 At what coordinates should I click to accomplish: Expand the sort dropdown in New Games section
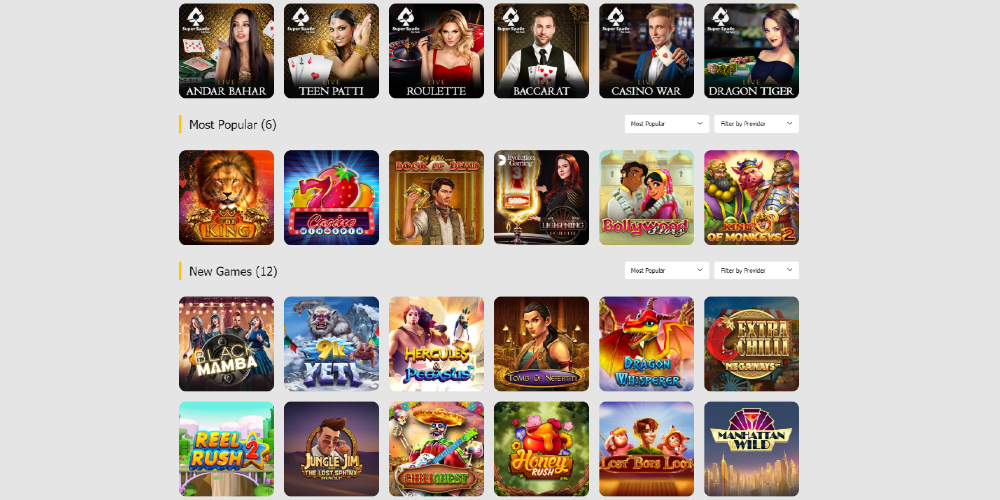click(666, 270)
